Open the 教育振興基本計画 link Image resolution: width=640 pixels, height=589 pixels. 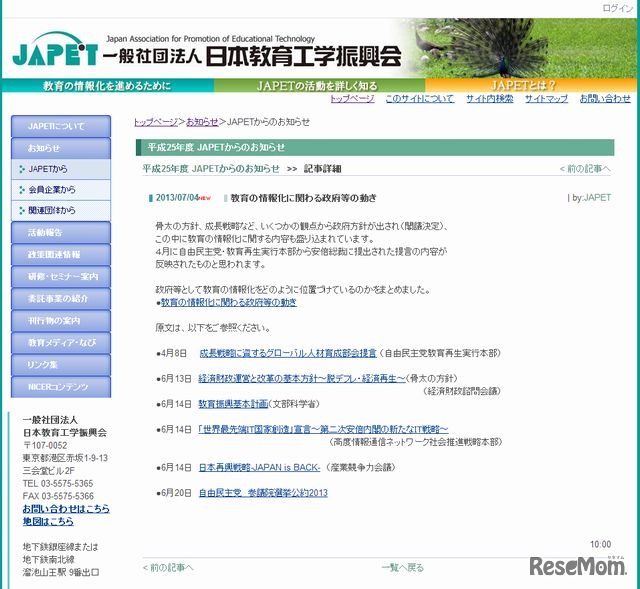click(x=233, y=404)
